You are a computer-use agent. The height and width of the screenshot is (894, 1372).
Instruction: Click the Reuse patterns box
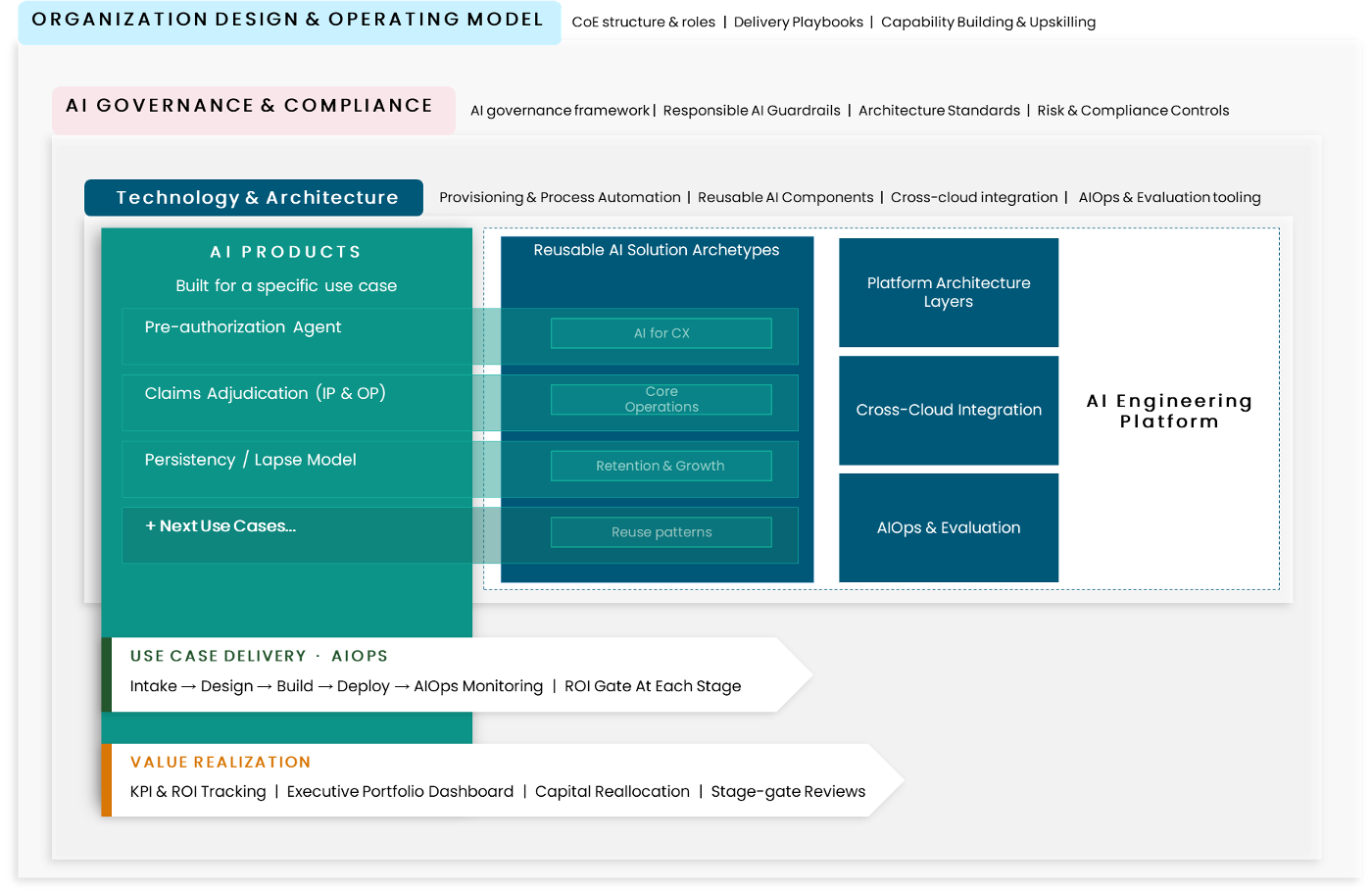tap(661, 532)
